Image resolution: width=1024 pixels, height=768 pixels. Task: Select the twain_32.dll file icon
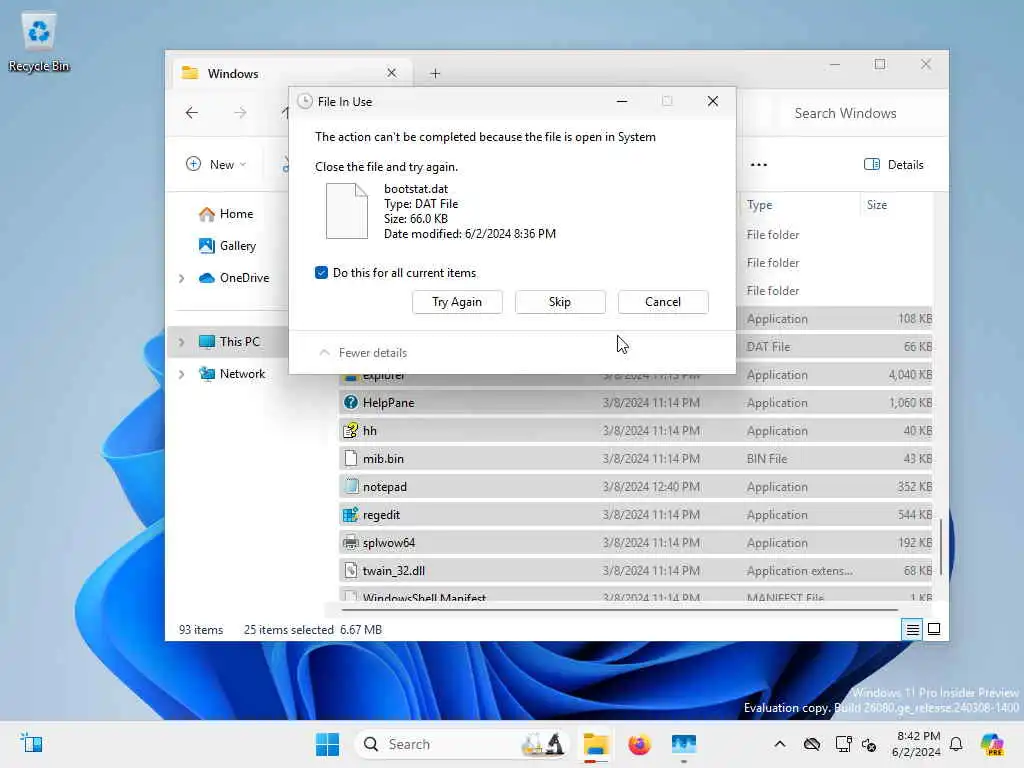click(x=351, y=571)
